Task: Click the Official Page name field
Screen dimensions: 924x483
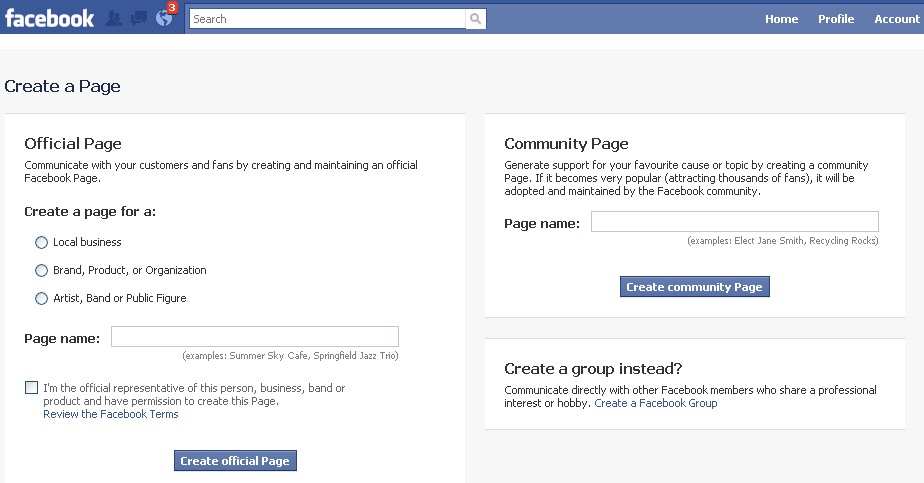Action: click(x=254, y=337)
